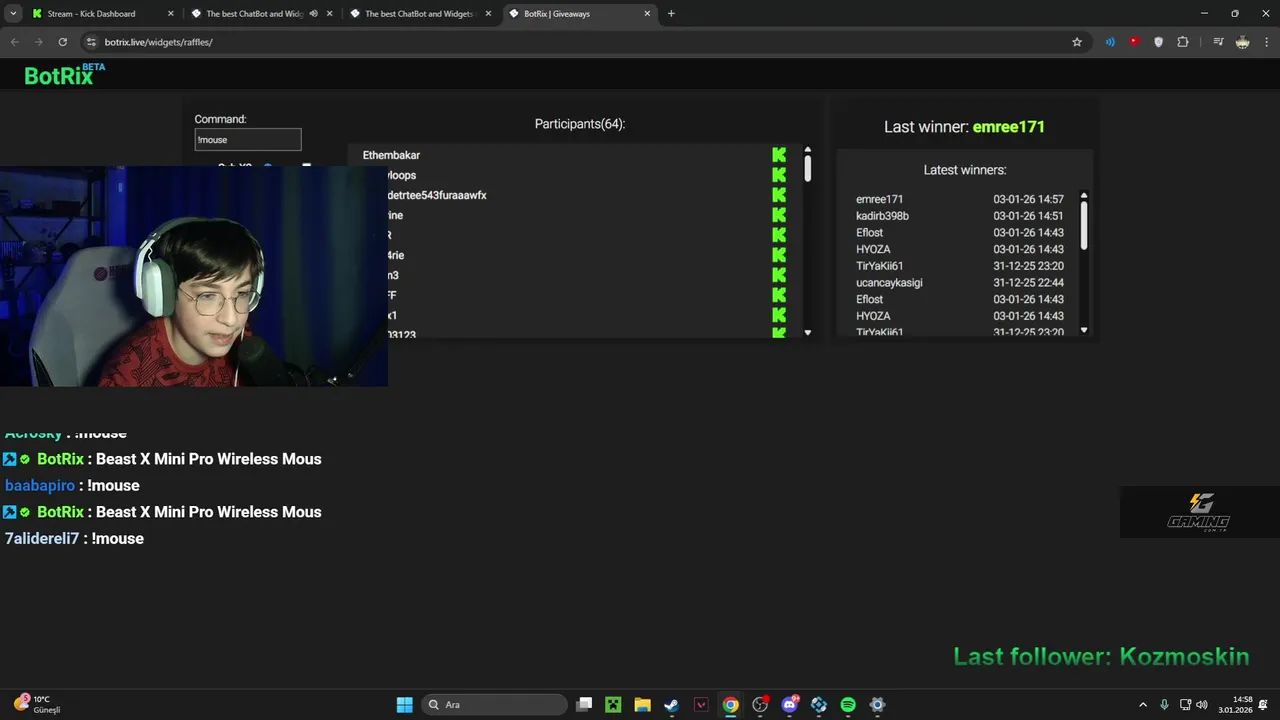Show hidden system tray icons
Screen dimensions: 1280x720
coord(1143,705)
